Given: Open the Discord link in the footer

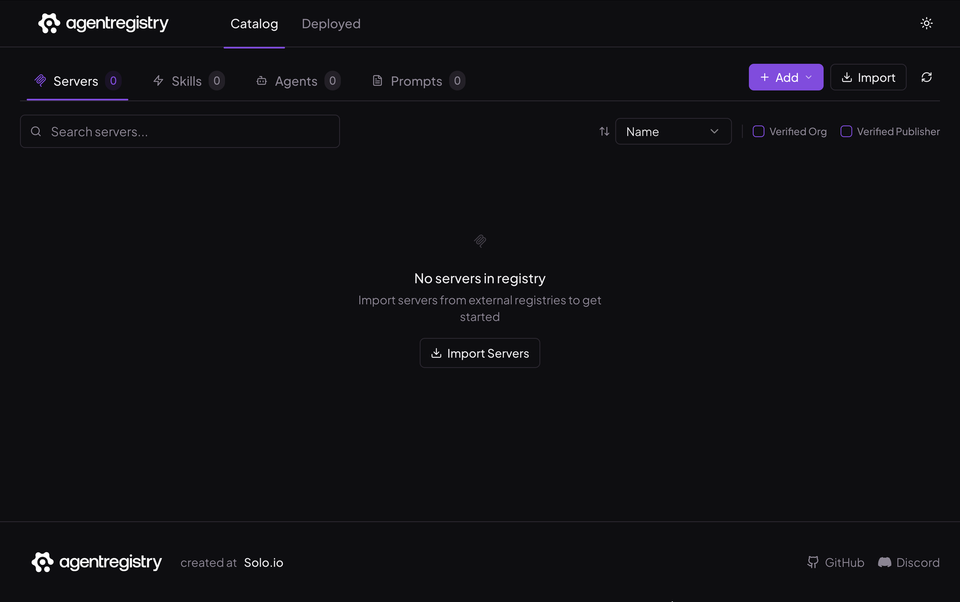Looking at the screenshot, I should 908,562.
